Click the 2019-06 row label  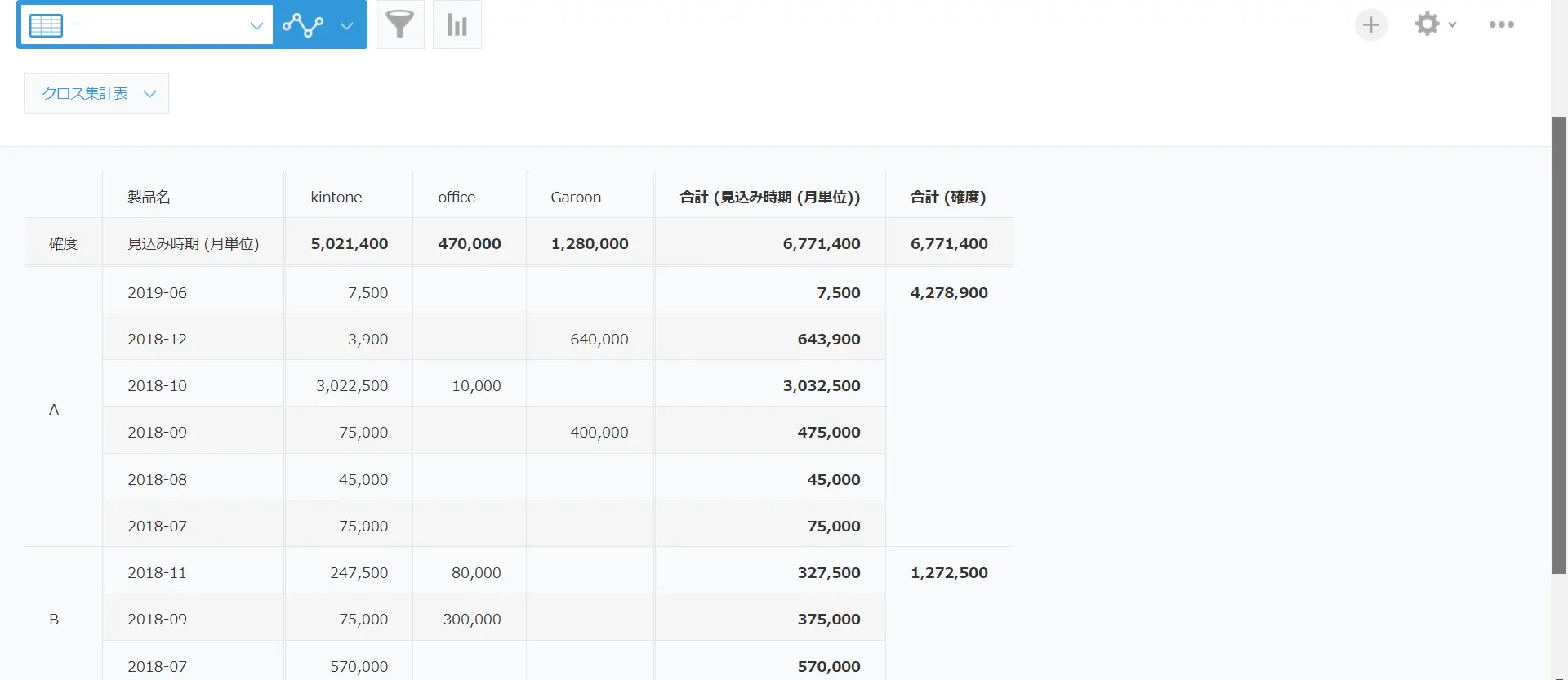pos(157,292)
